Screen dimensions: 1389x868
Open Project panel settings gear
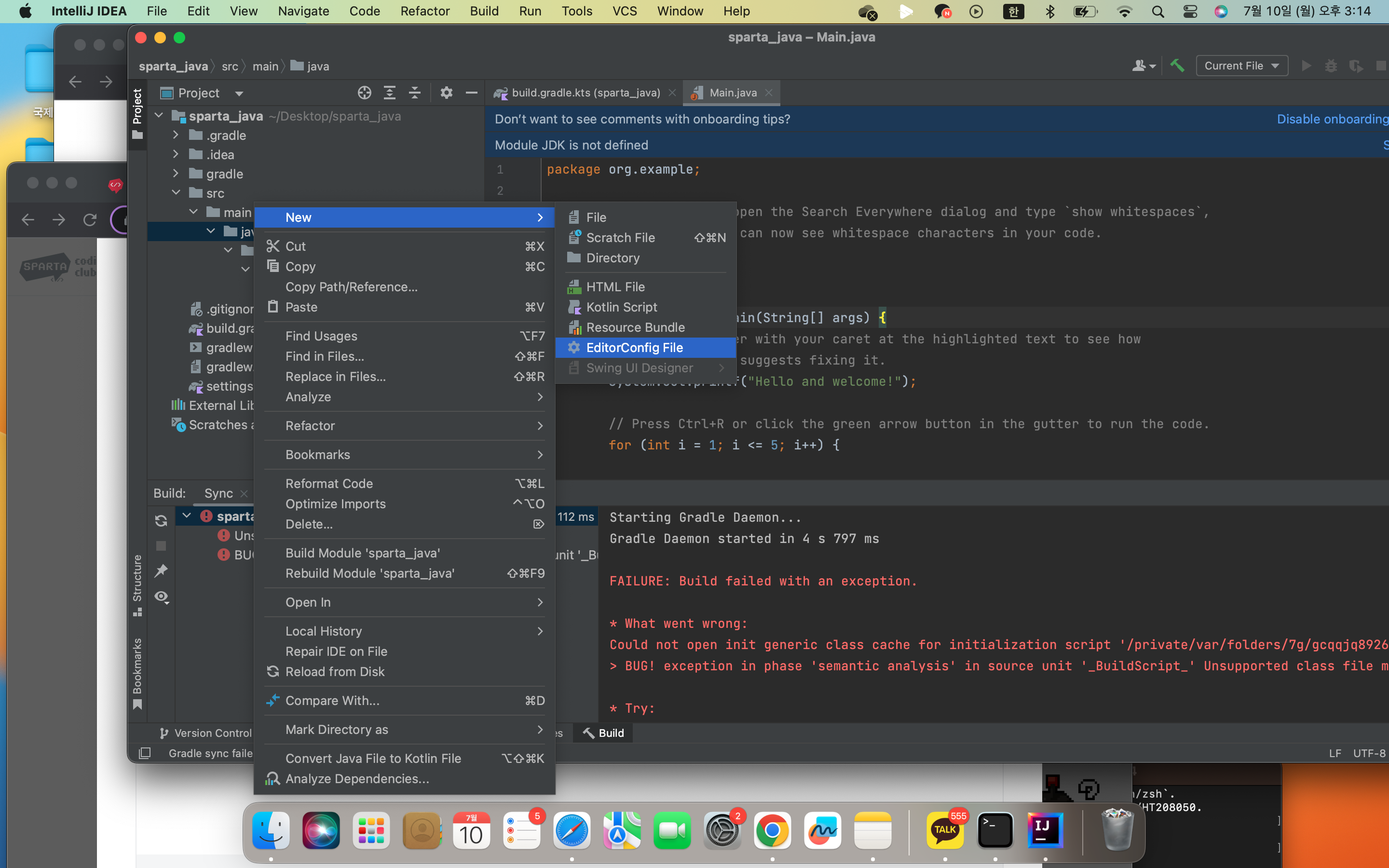coord(446,93)
